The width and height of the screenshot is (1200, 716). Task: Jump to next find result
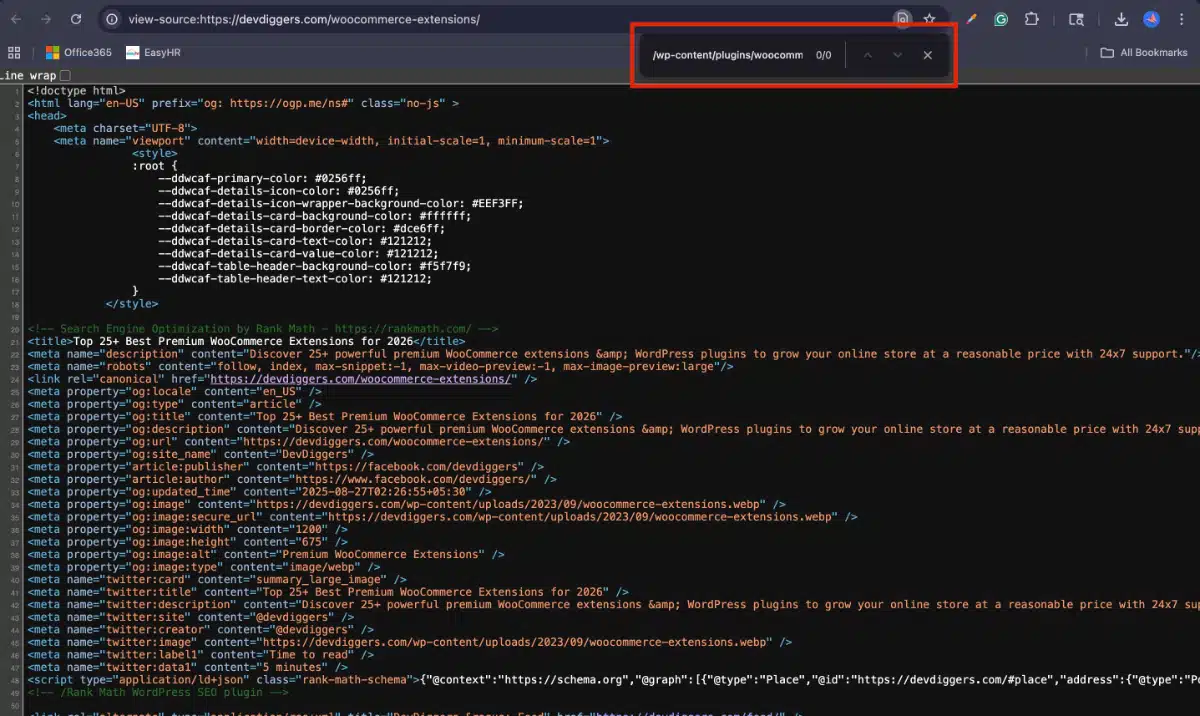897,55
